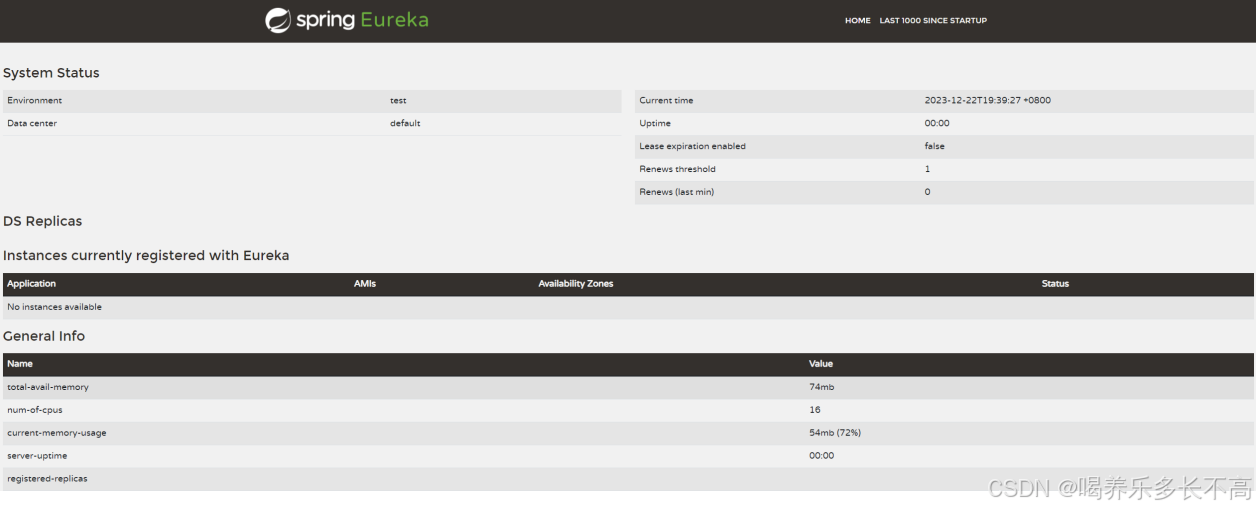Click the 54mb (72%) usage value
This screenshot has width=1256, height=510.
point(835,433)
